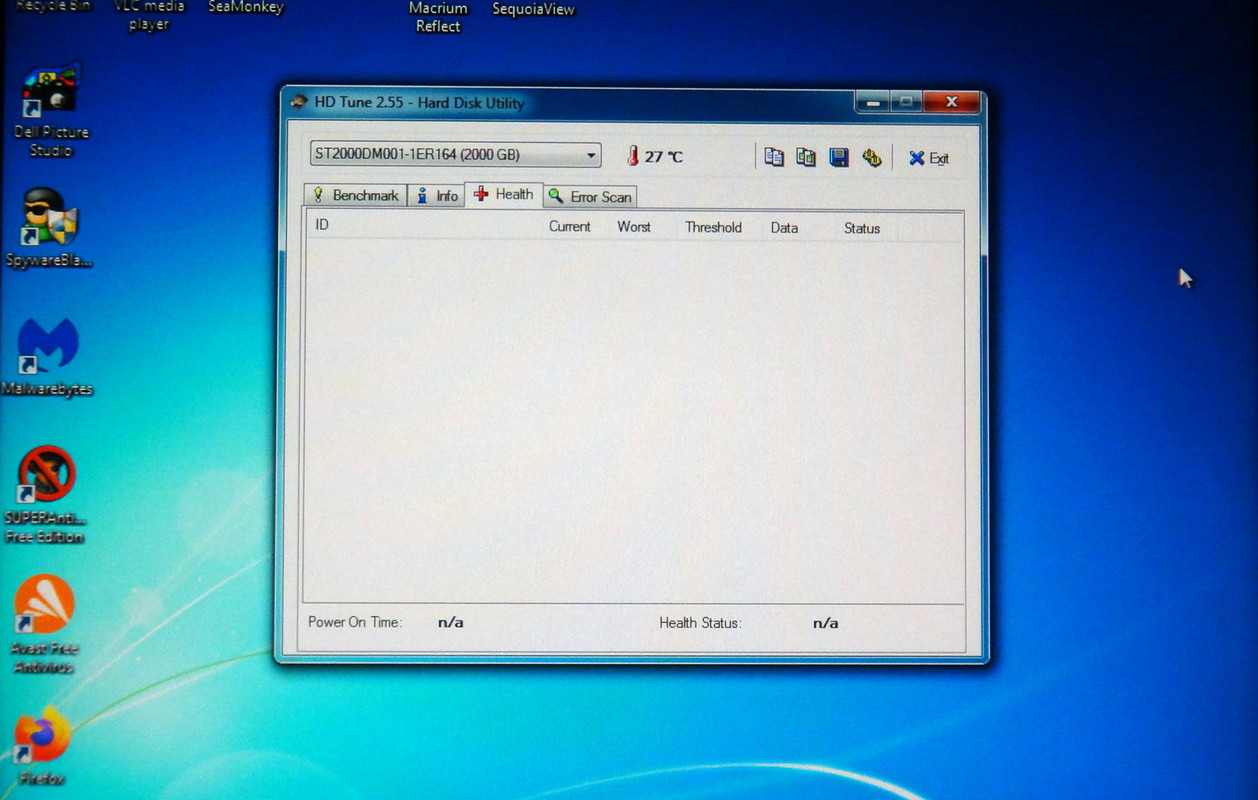Click the VLC media player desktop label
1258x800 pixels.
[x=148, y=14]
